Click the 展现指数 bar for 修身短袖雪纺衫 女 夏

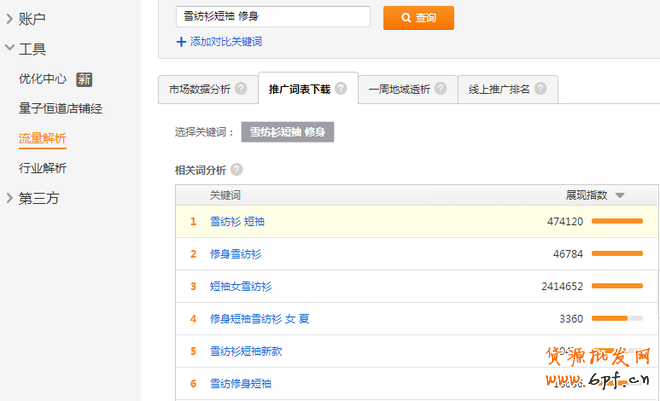pyautogui.click(x=617, y=319)
